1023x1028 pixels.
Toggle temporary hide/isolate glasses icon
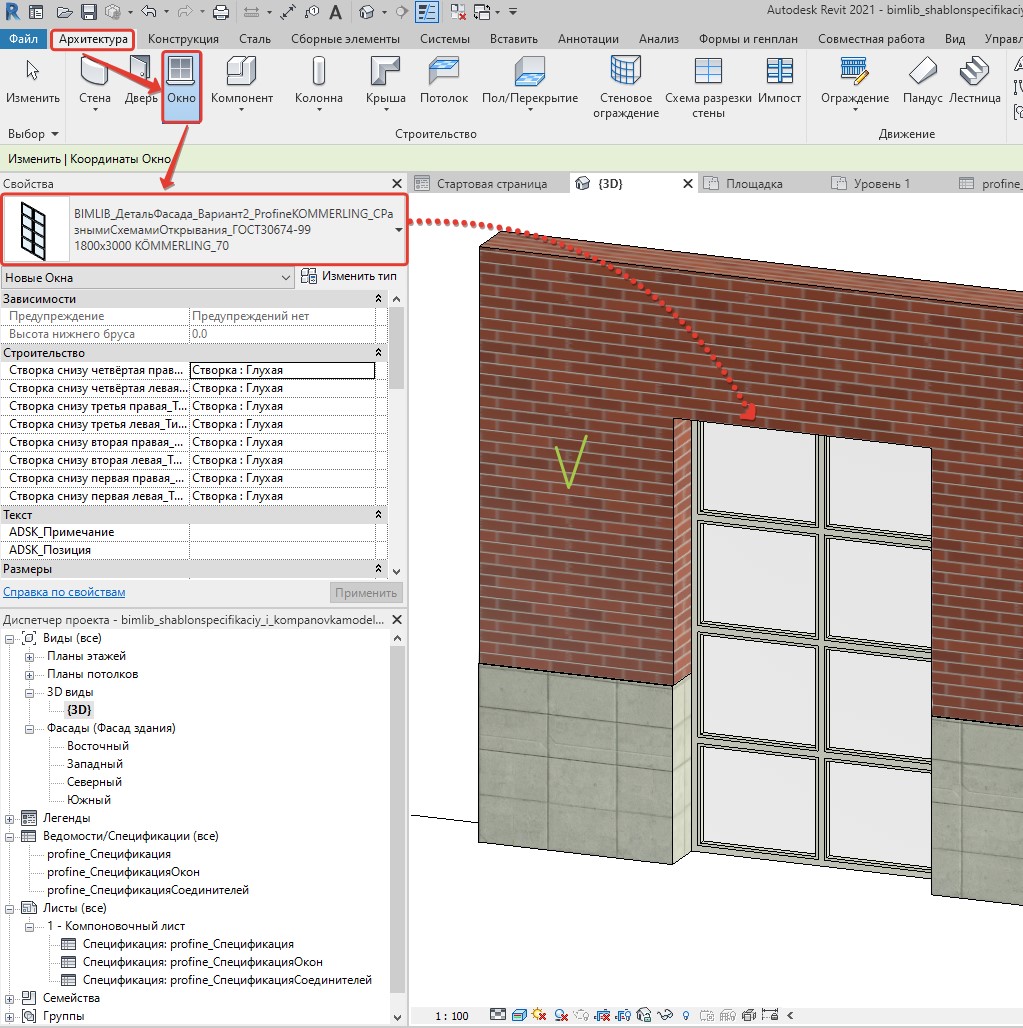(667, 1016)
